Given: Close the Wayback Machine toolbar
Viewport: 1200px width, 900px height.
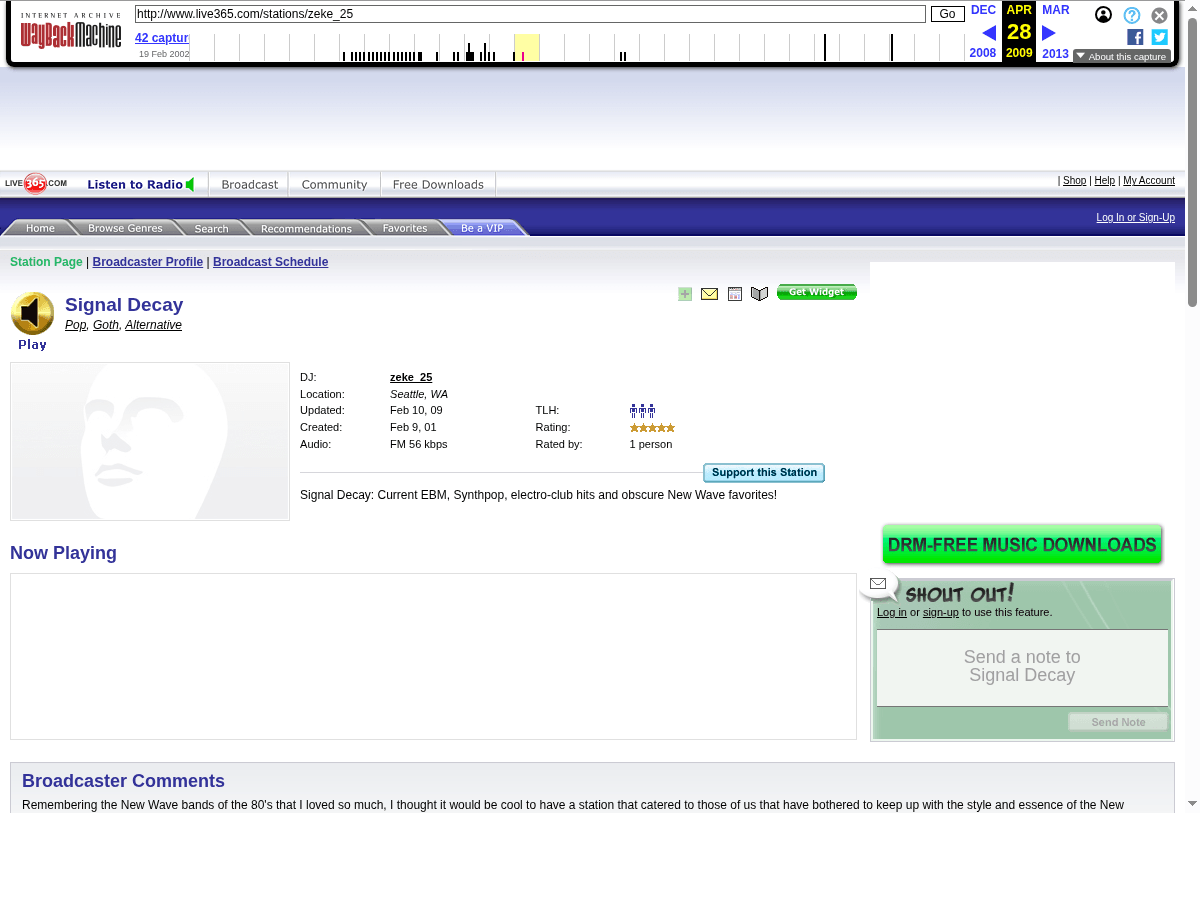Looking at the screenshot, I should (1159, 15).
